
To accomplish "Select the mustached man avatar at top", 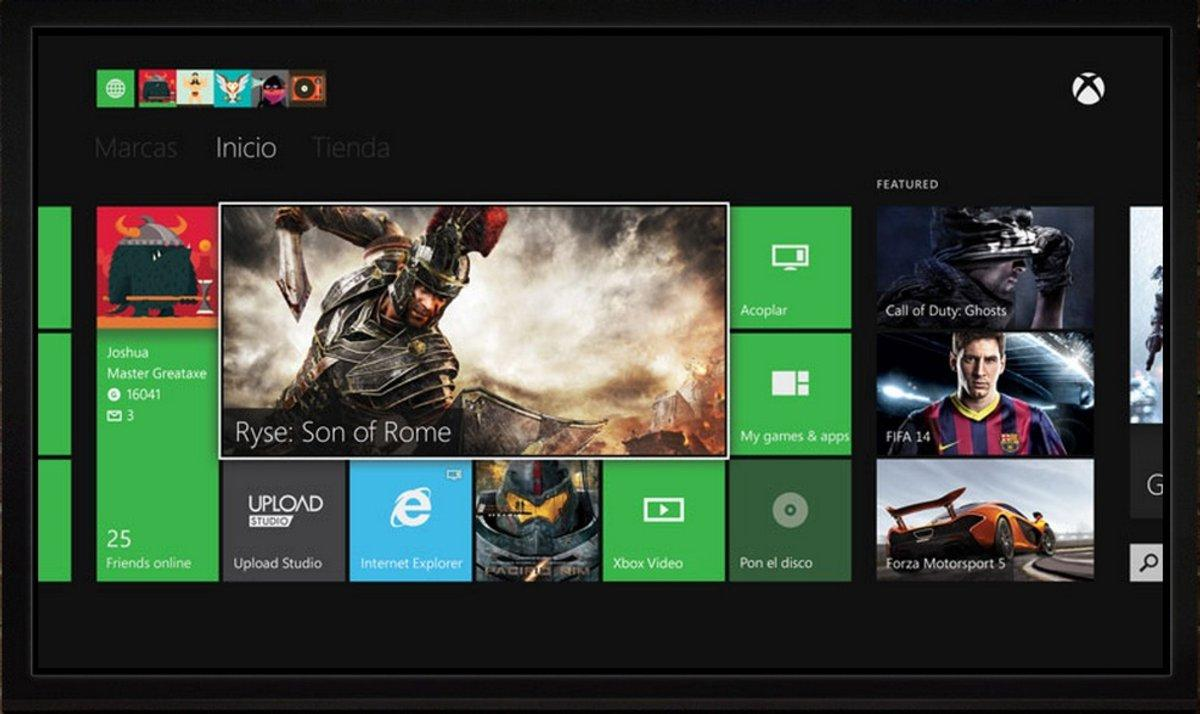I will tap(195, 89).
